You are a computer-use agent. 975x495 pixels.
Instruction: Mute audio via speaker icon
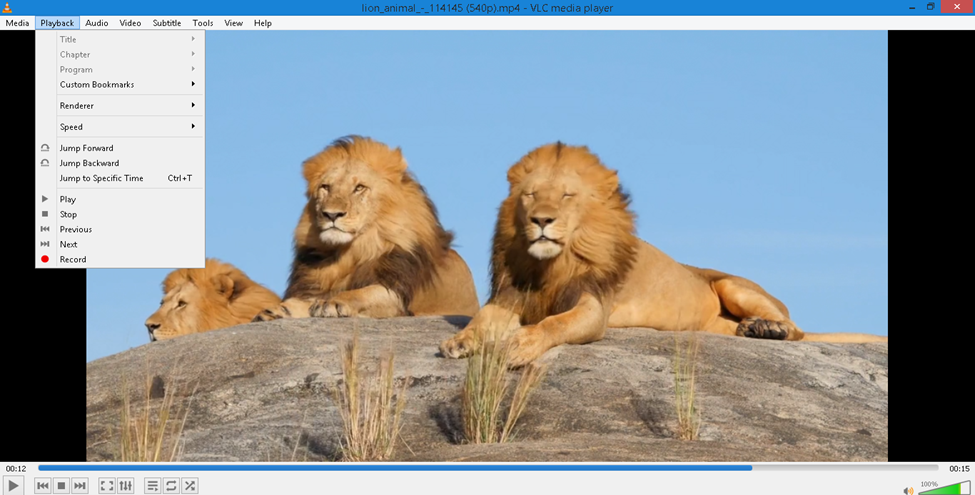908,491
